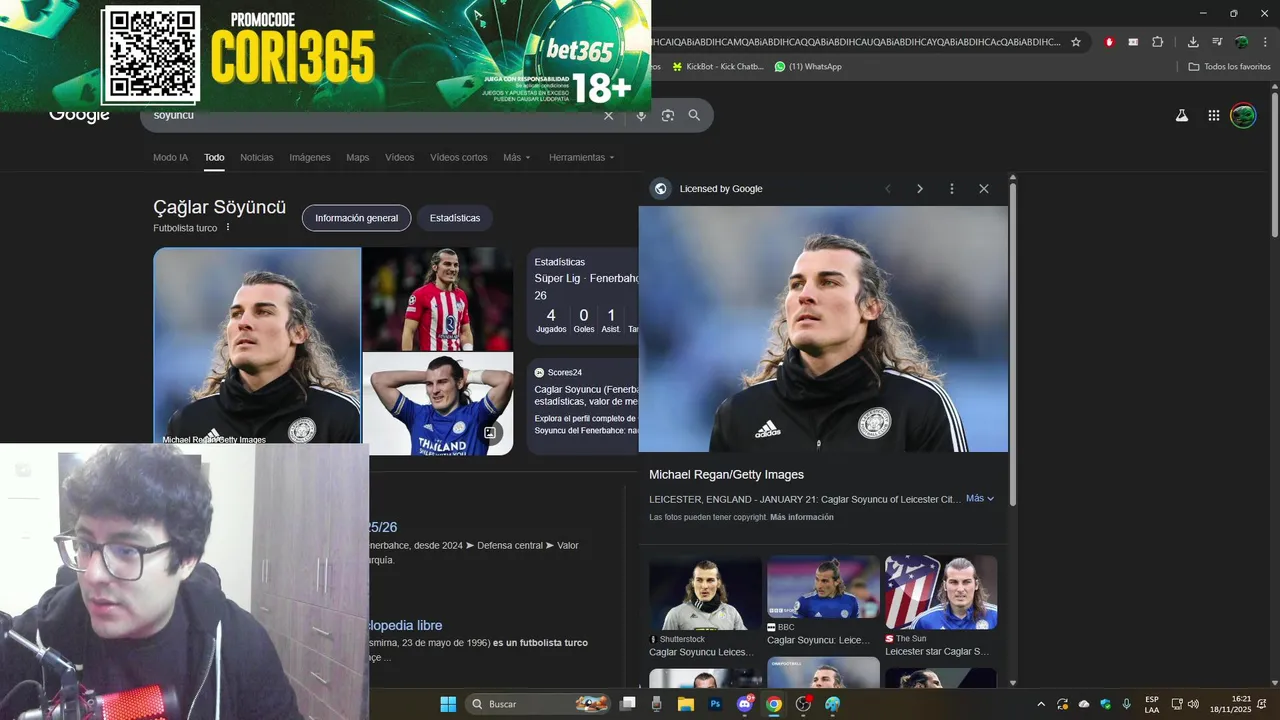Close the image viewer panel
Screen dimensions: 1280x720
[x=984, y=189]
